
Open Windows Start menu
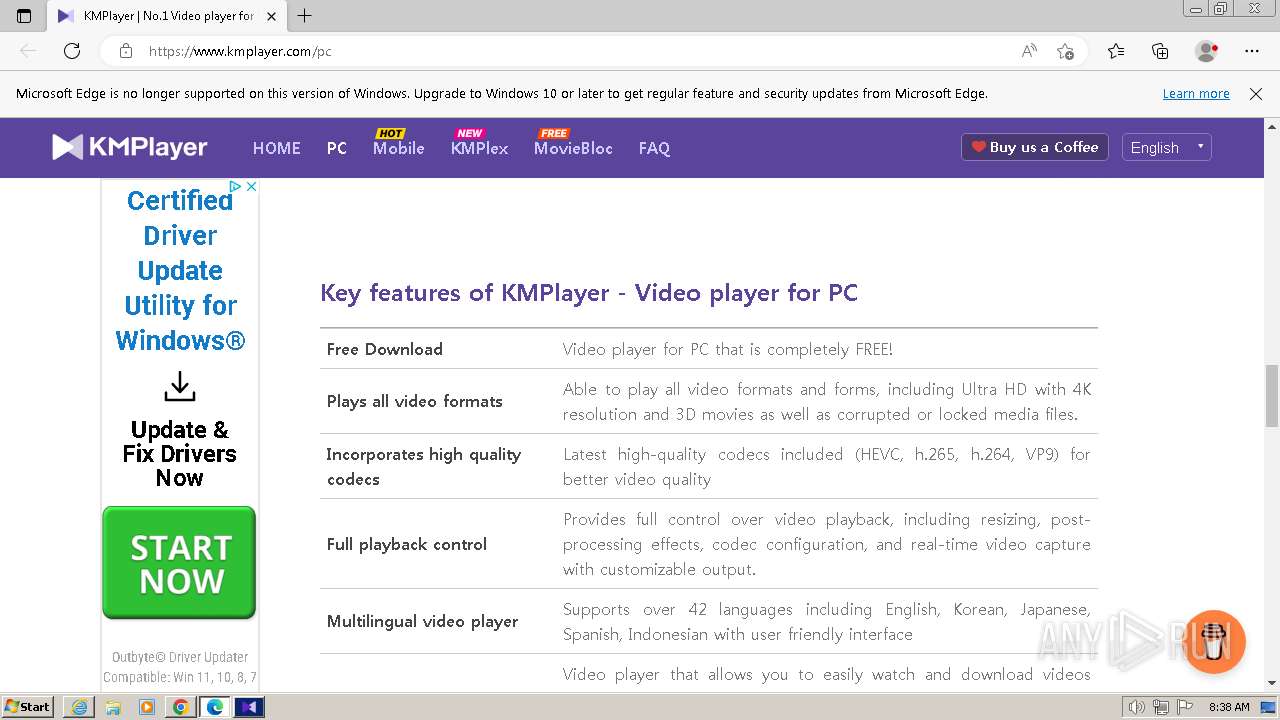28,707
